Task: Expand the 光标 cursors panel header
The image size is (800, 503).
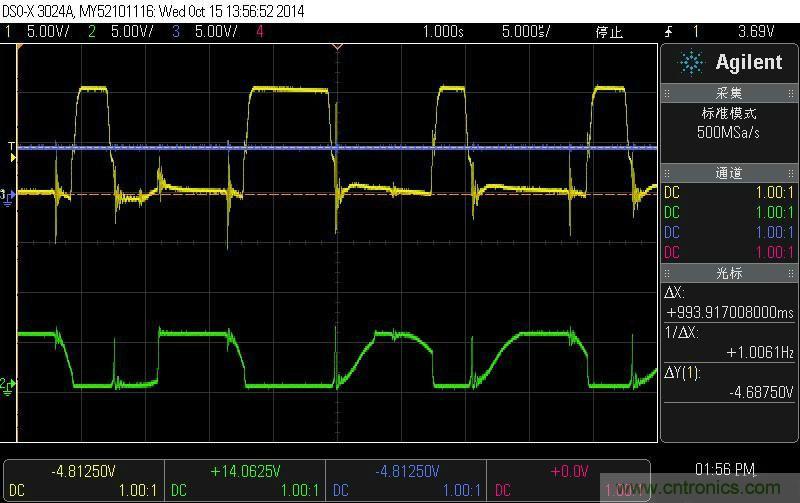Action: coord(728,272)
